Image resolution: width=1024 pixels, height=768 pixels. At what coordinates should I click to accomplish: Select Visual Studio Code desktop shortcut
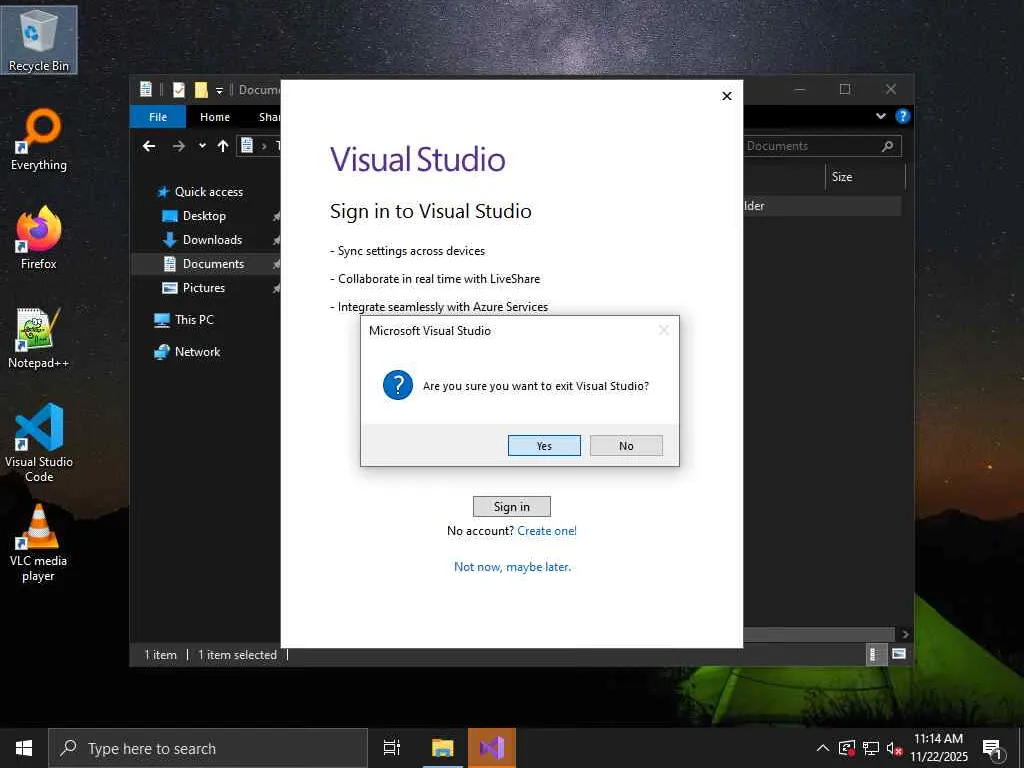(39, 443)
